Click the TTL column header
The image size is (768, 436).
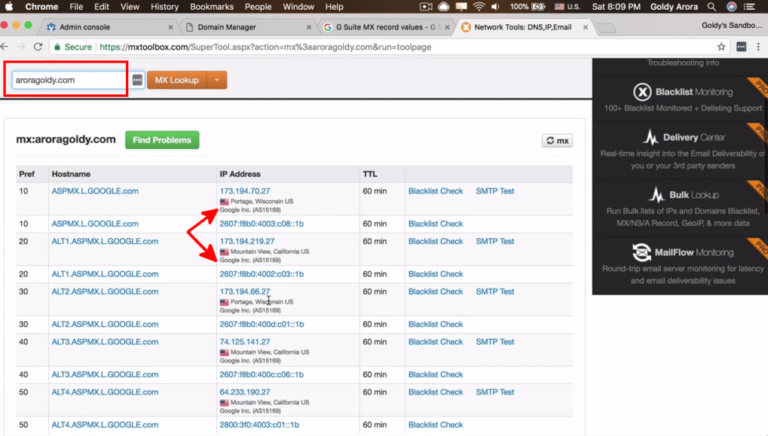pos(370,174)
